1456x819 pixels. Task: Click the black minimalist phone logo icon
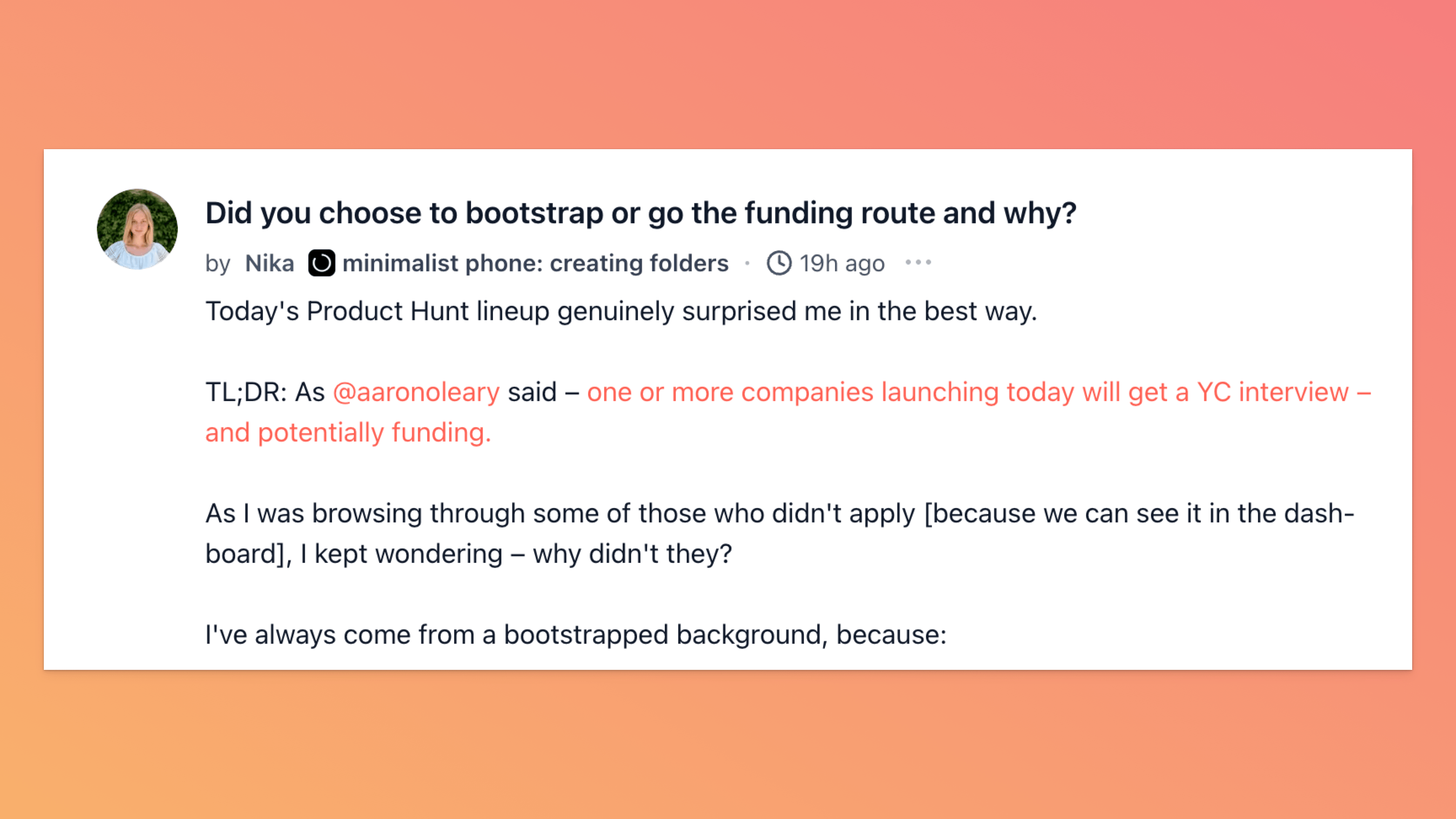coord(321,263)
